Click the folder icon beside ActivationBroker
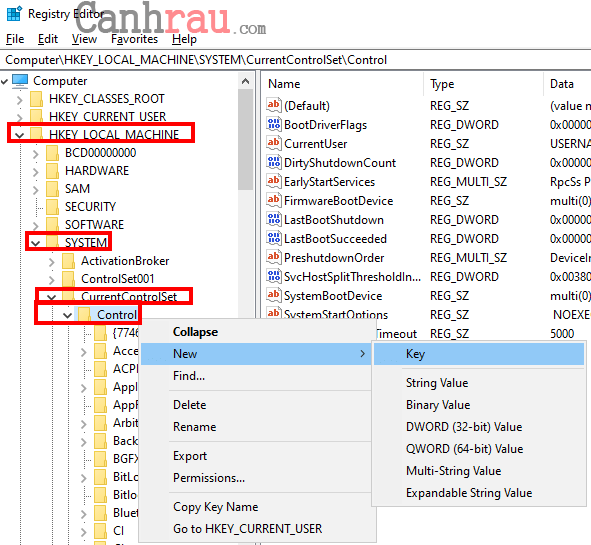Screen dimensions: 591x545 pyautogui.click(x=68, y=261)
